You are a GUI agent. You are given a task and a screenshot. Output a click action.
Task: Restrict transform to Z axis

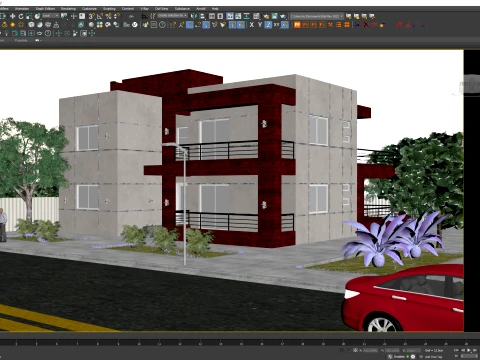[268, 25]
